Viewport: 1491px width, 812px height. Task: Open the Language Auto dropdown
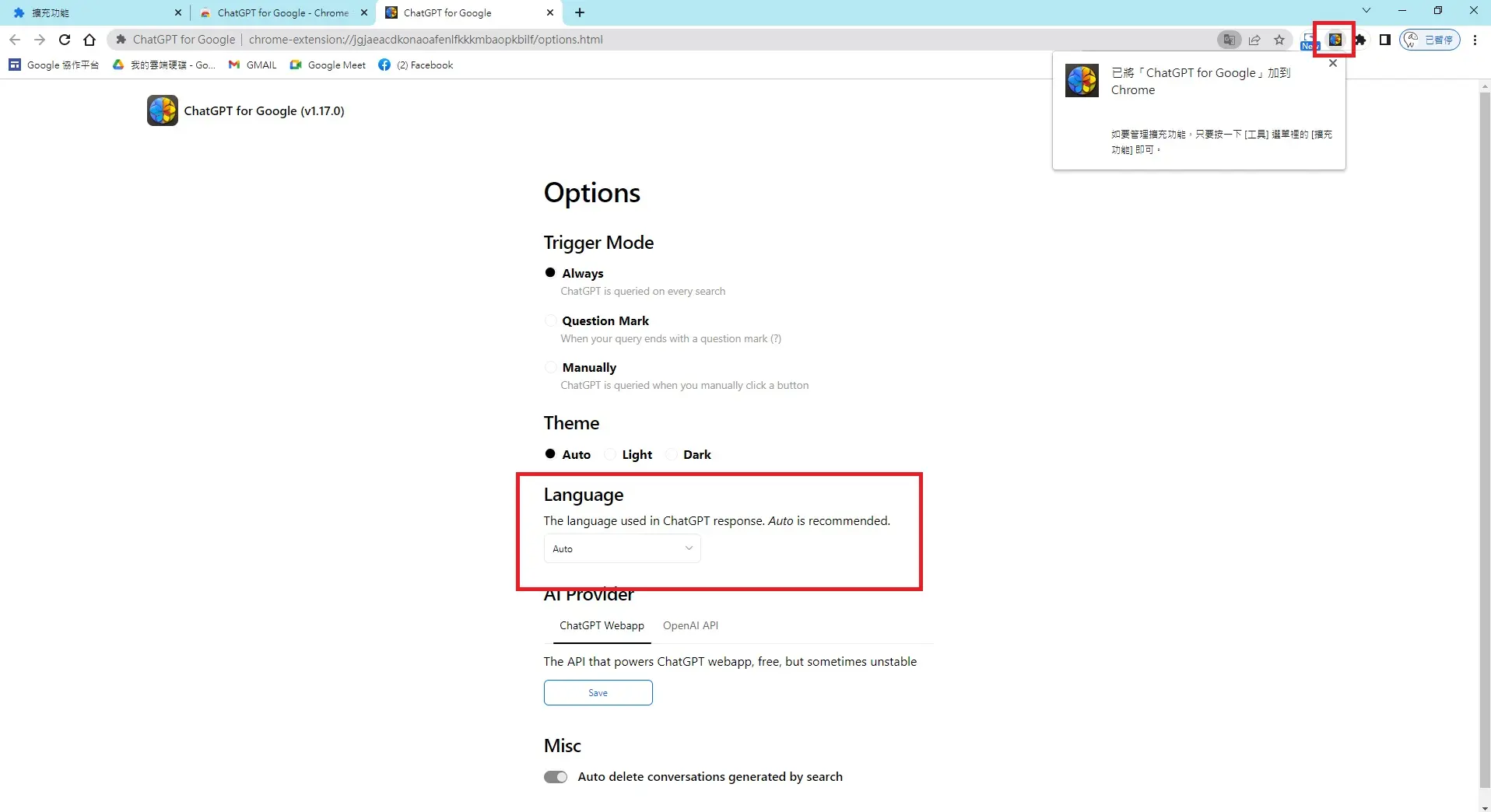pos(622,548)
